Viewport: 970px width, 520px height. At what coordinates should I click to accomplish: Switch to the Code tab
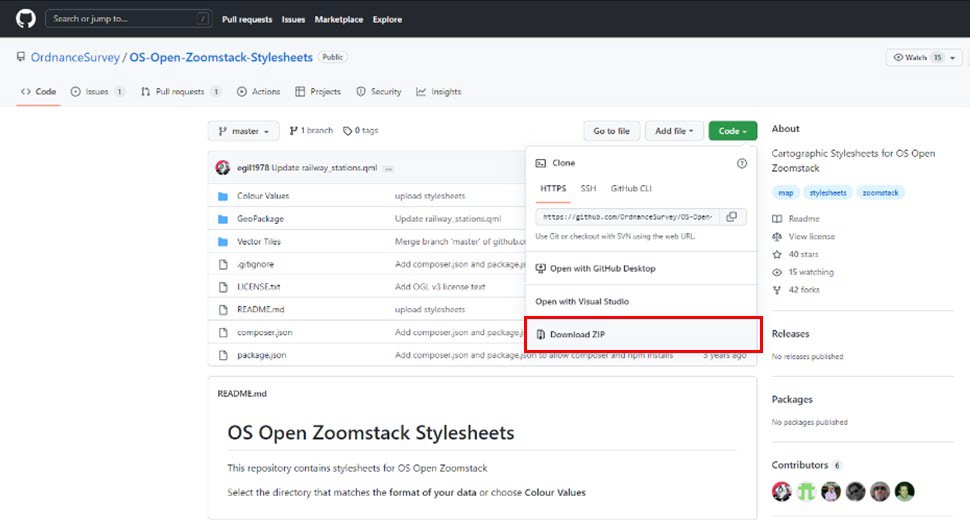click(38, 92)
